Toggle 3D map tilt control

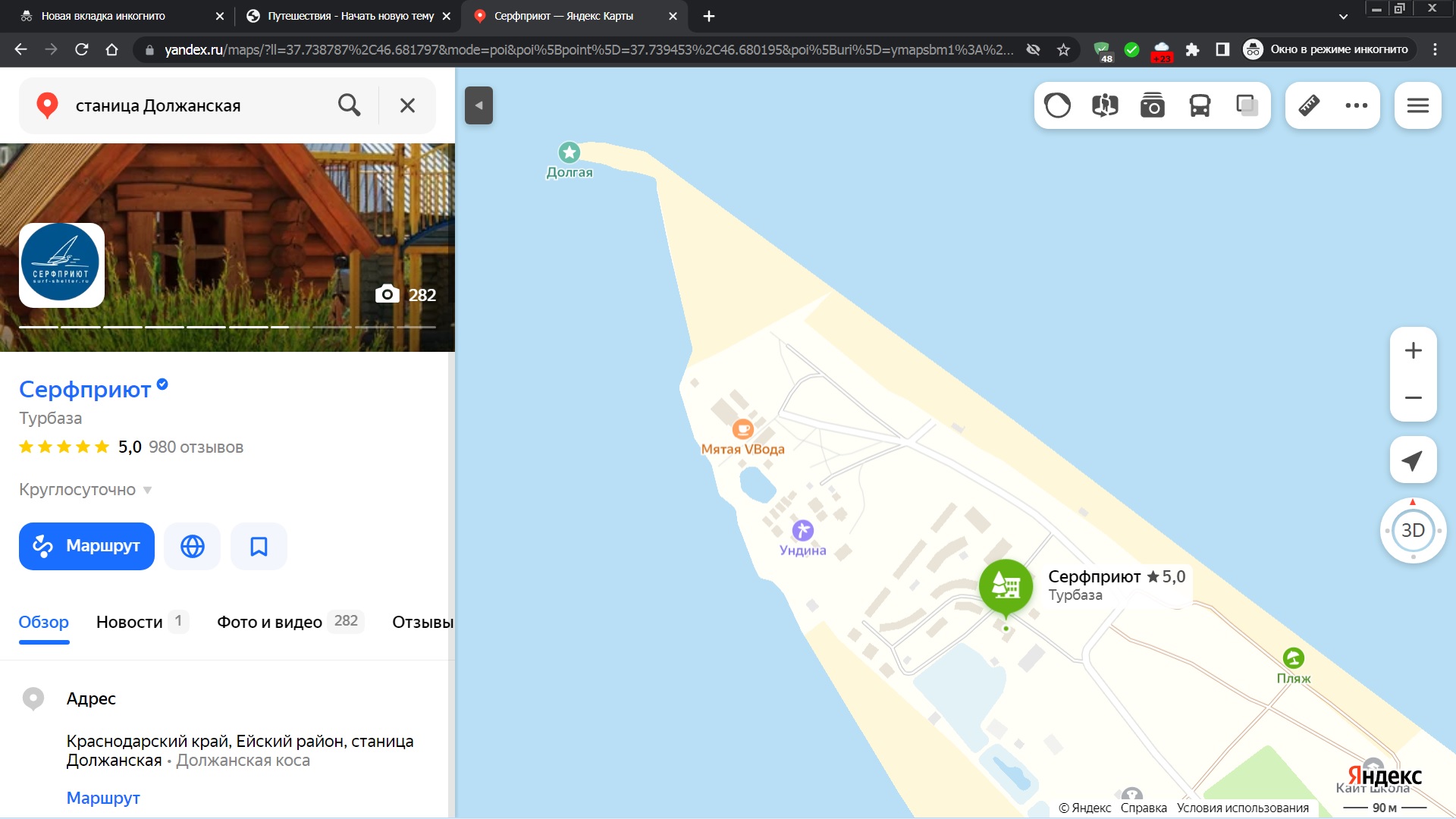pos(1413,530)
